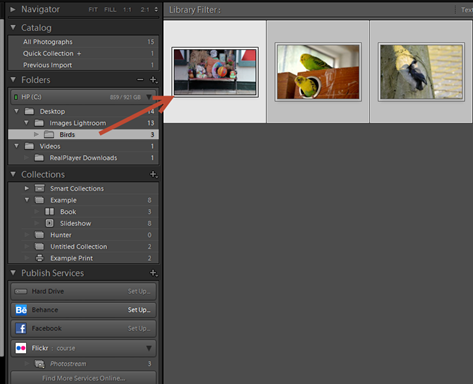This screenshot has height=384, width=473.
Task: Click the Facebook service icon
Action: point(21,328)
